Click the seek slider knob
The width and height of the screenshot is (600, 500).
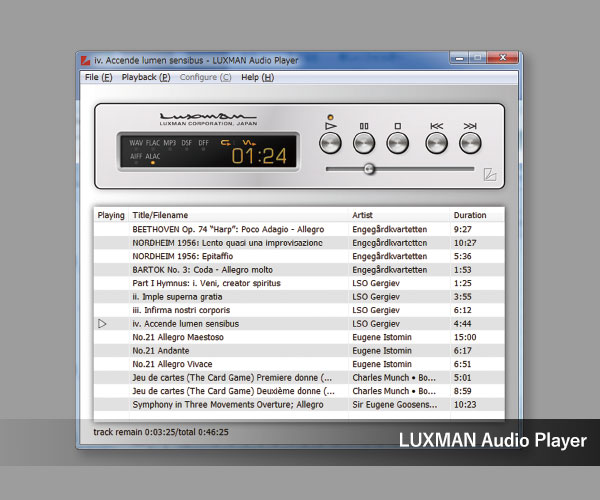[369, 169]
